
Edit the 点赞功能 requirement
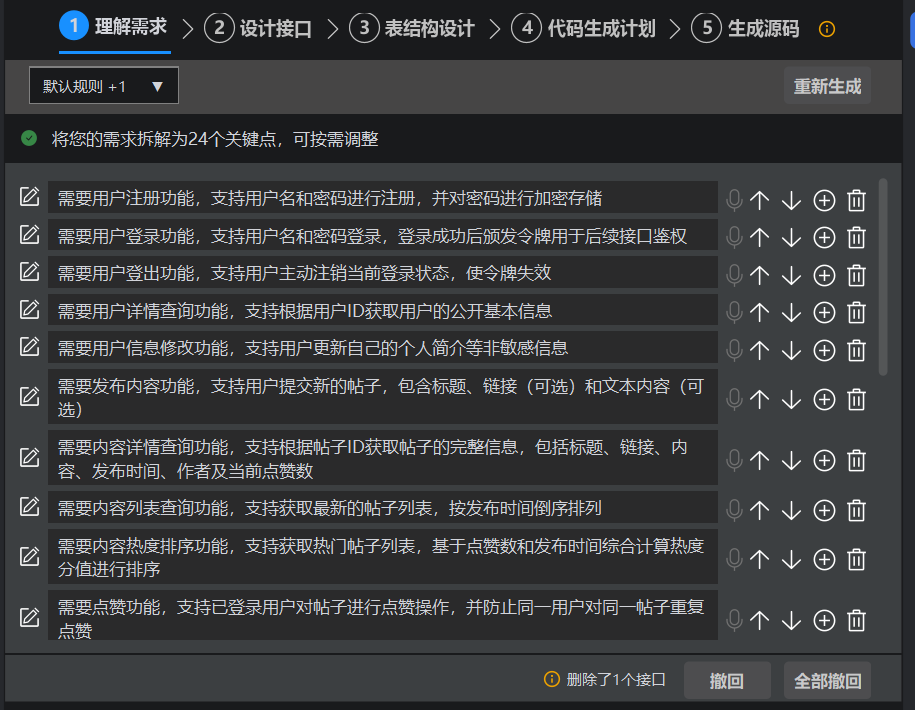click(29, 617)
